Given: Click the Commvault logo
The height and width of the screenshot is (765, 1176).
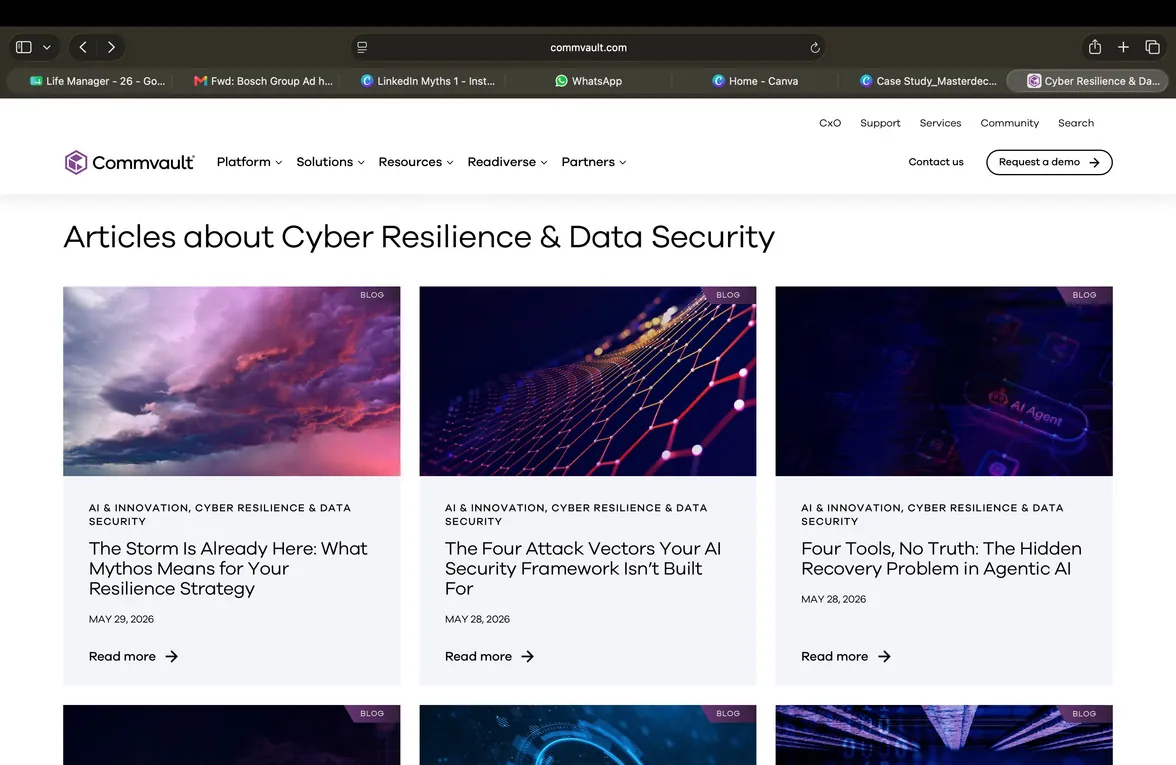Looking at the screenshot, I should tap(130, 162).
